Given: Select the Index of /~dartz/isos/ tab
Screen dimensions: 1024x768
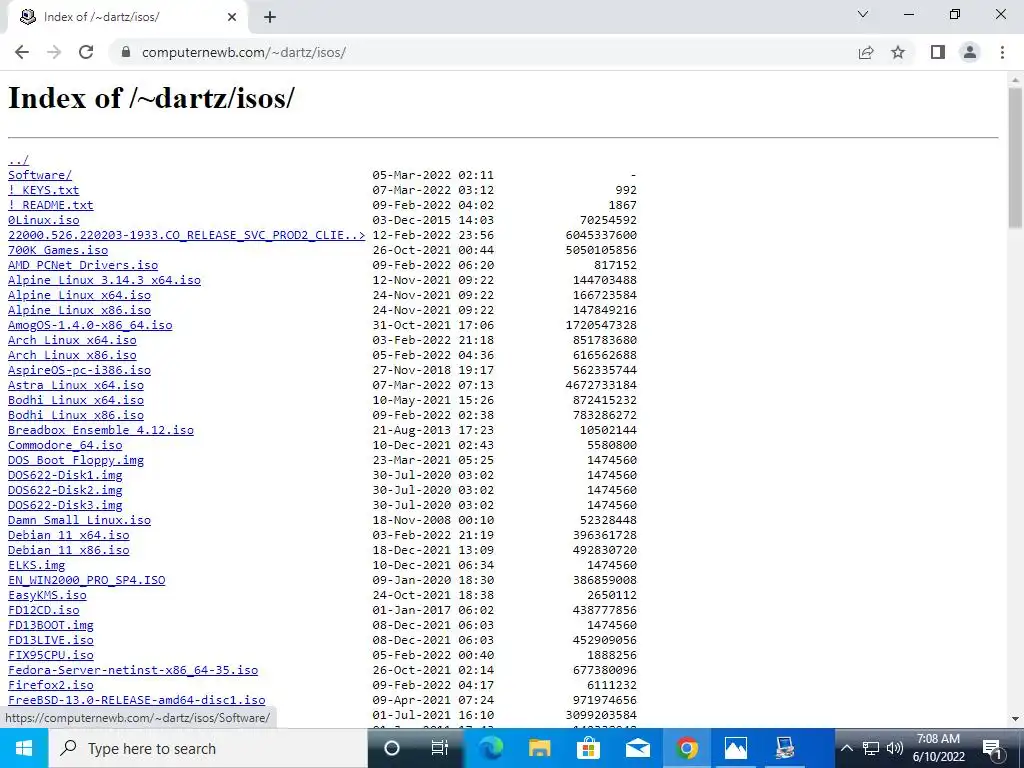Looking at the screenshot, I should pos(128,17).
